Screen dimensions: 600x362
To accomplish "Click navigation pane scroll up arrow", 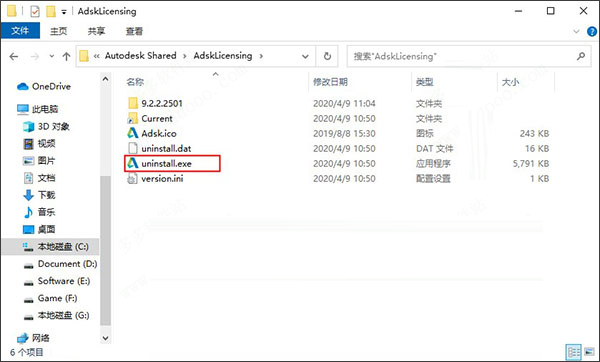I will coord(105,79).
